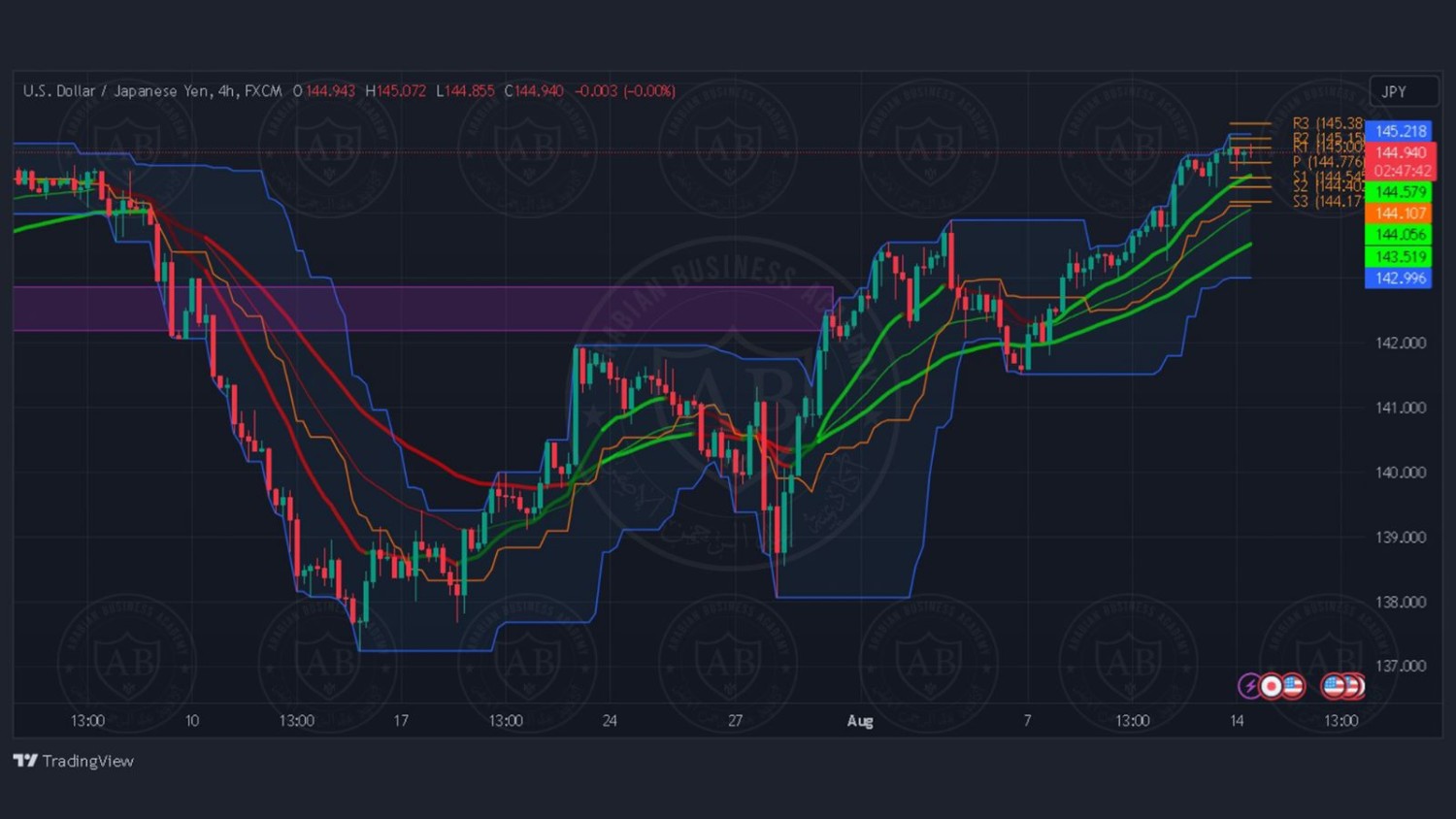
Task: Click the R3 pivot level label
Action: [x=1327, y=123]
